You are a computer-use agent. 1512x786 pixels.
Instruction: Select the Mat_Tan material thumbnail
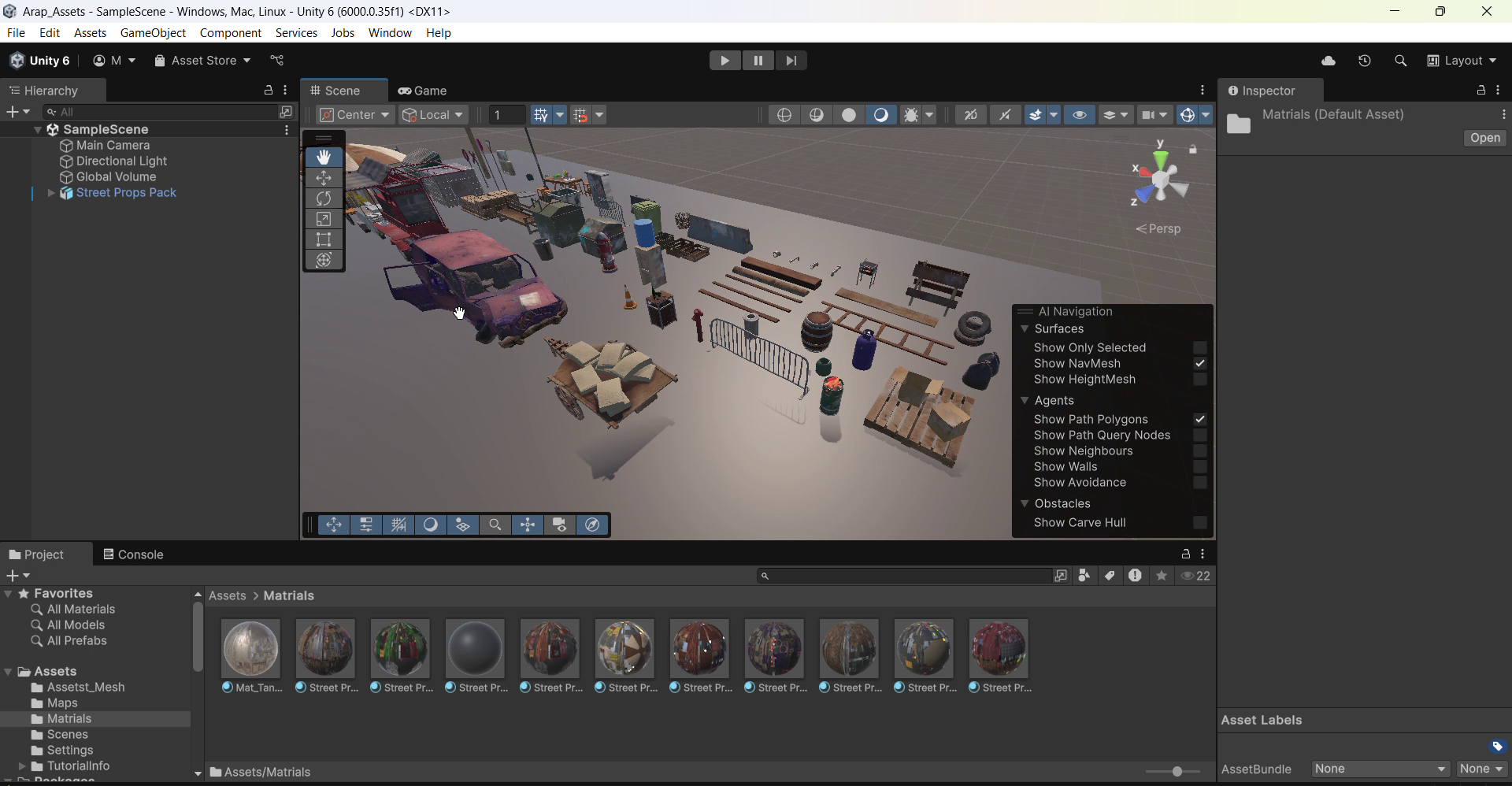[250, 649]
